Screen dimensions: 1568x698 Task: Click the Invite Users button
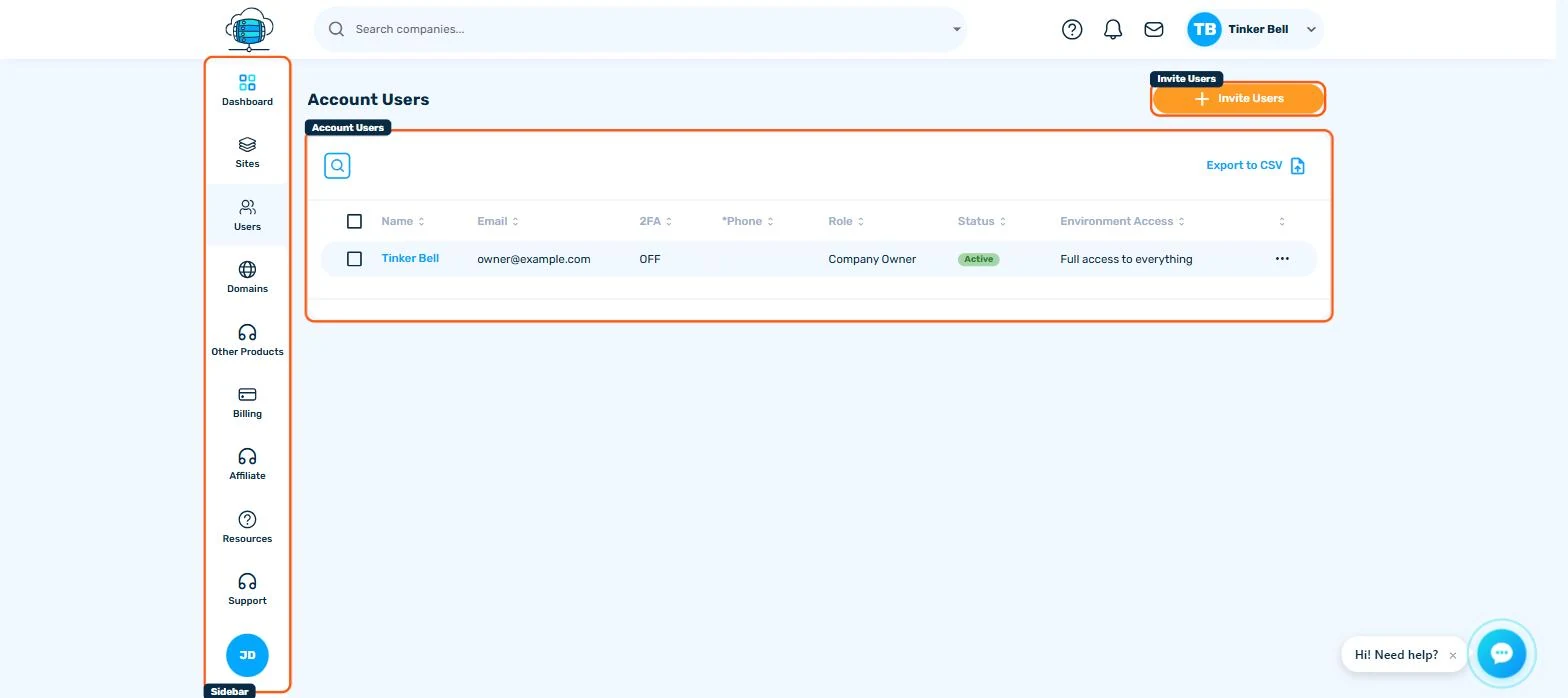(x=1238, y=99)
